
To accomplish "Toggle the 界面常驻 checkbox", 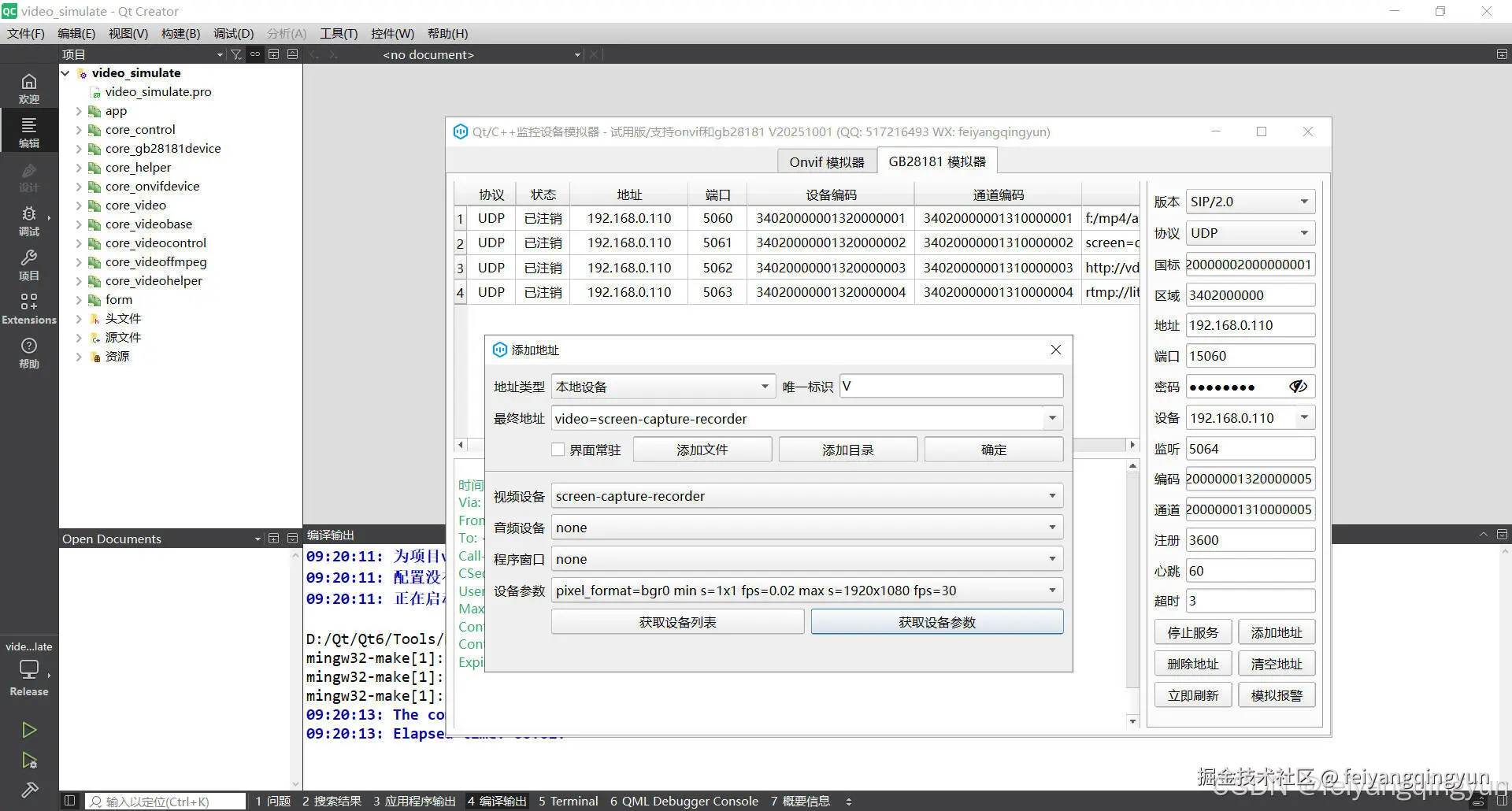I will [x=558, y=450].
